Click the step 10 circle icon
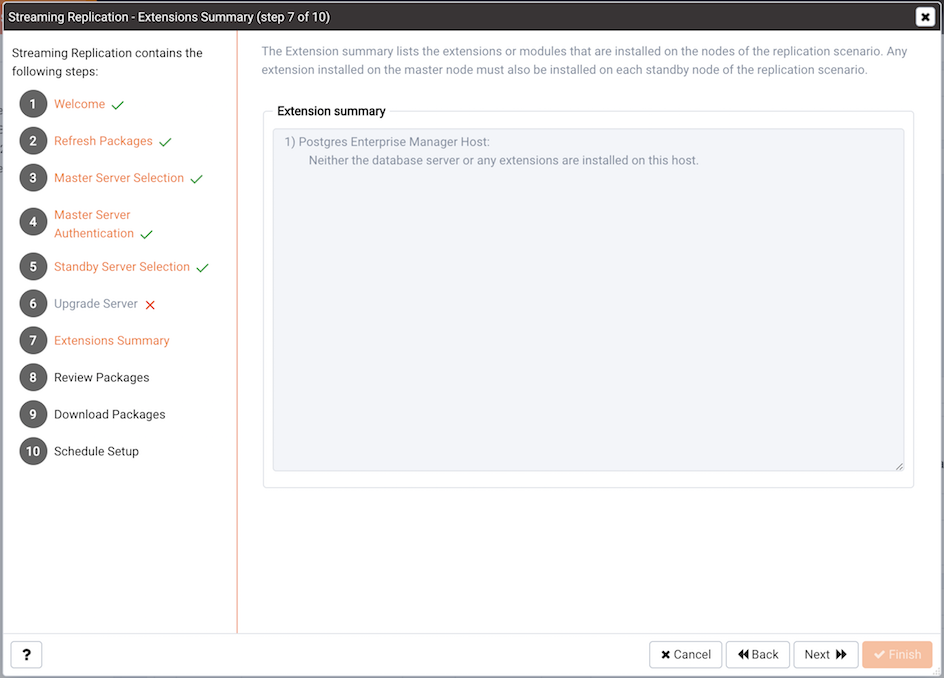This screenshot has width=944, height=678. pos(33,451)
